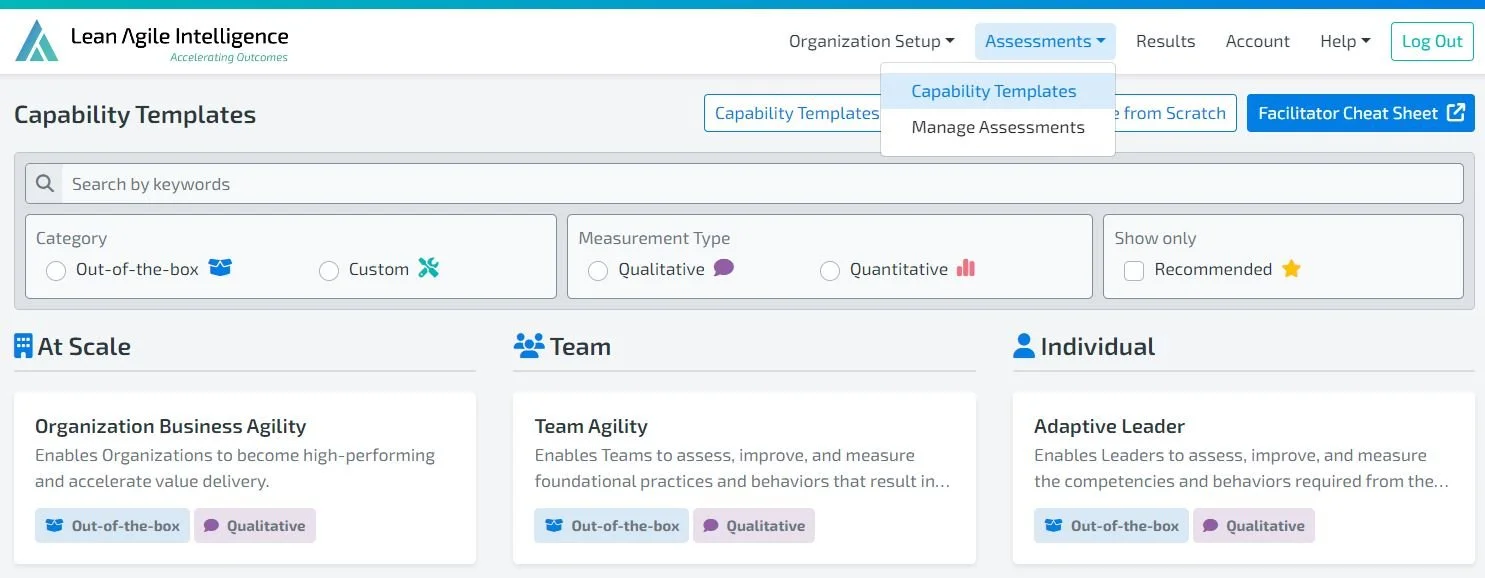
Task: Click Out-of-the-box tag on Team Agility card
Action: coord(611,526)
